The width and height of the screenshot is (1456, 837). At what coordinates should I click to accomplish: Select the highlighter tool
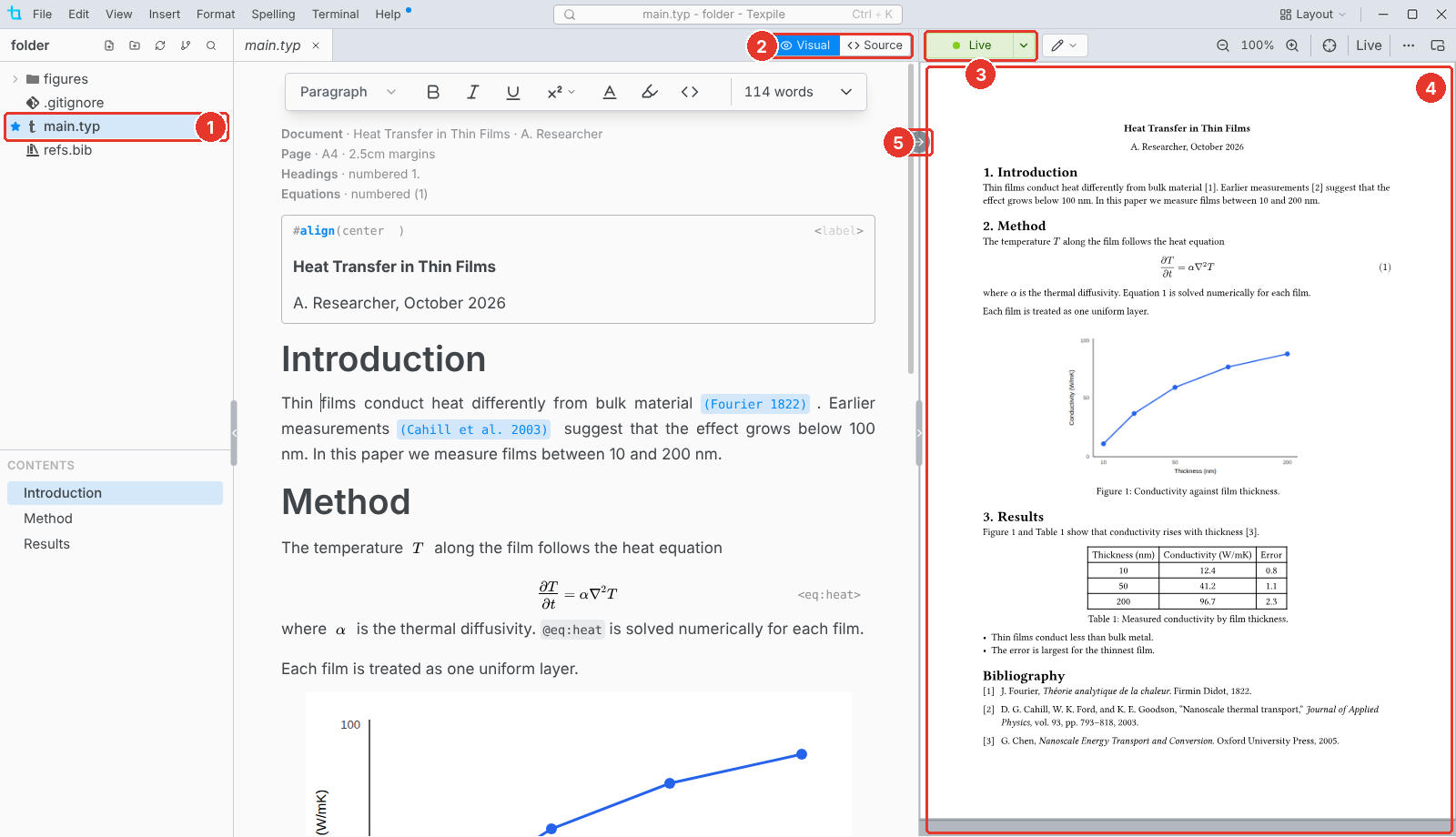coord(650,92)
